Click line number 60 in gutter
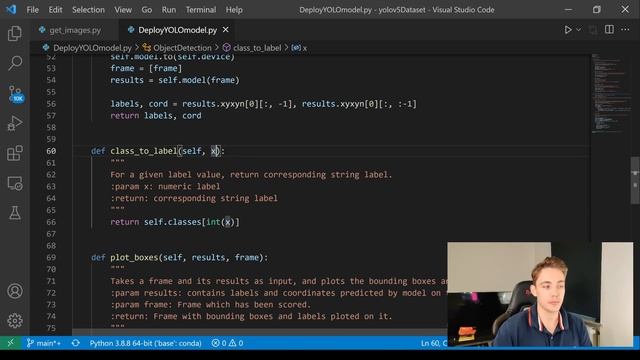Viewport: 640px width, 360px height. [51, 151]
